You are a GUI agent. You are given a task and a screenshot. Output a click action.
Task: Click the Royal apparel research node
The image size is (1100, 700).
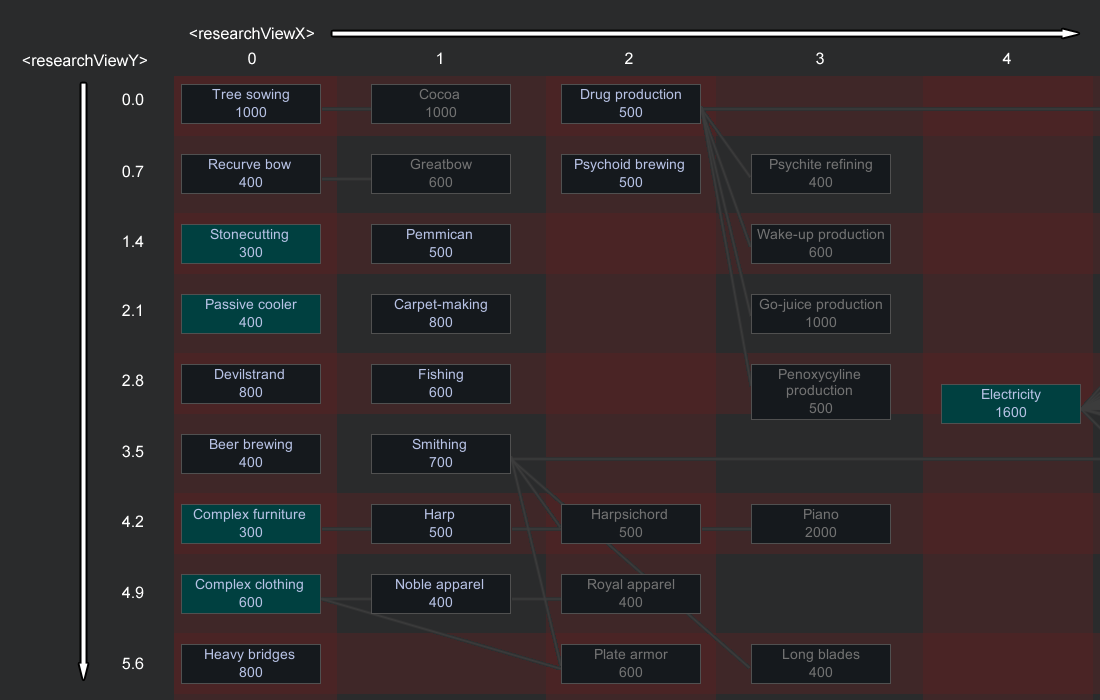pyautogui.click(x=630, y=594)
